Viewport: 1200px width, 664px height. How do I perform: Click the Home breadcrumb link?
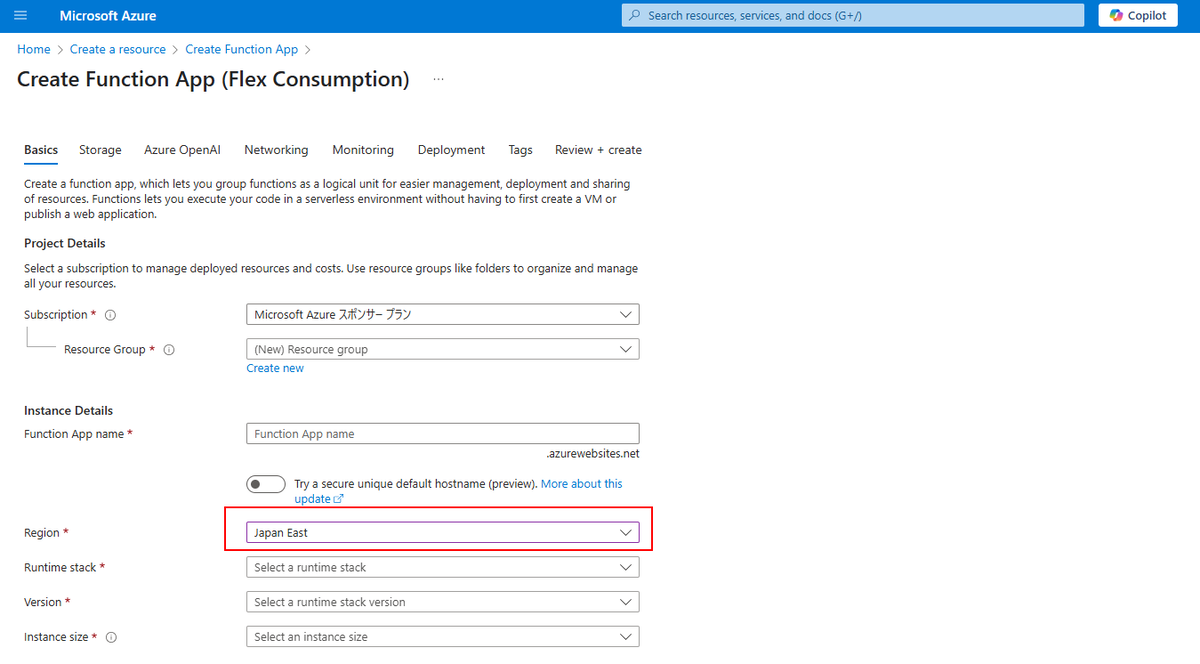pos(33,49)
